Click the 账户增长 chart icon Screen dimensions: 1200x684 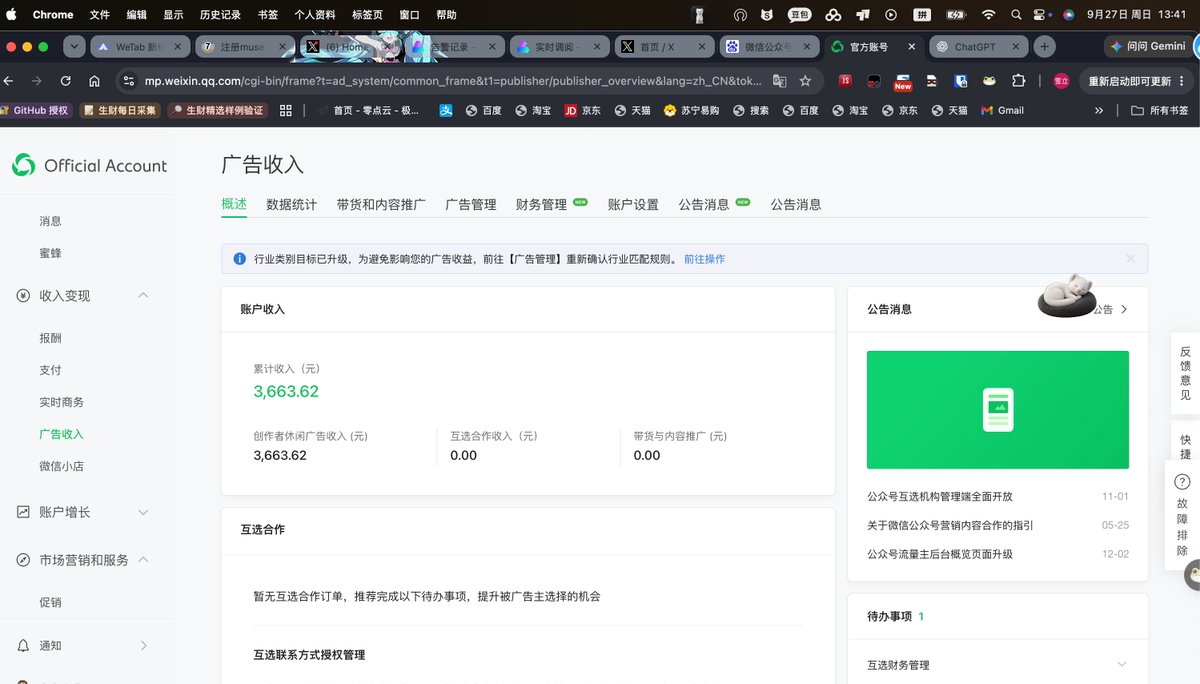coord(23,512)
